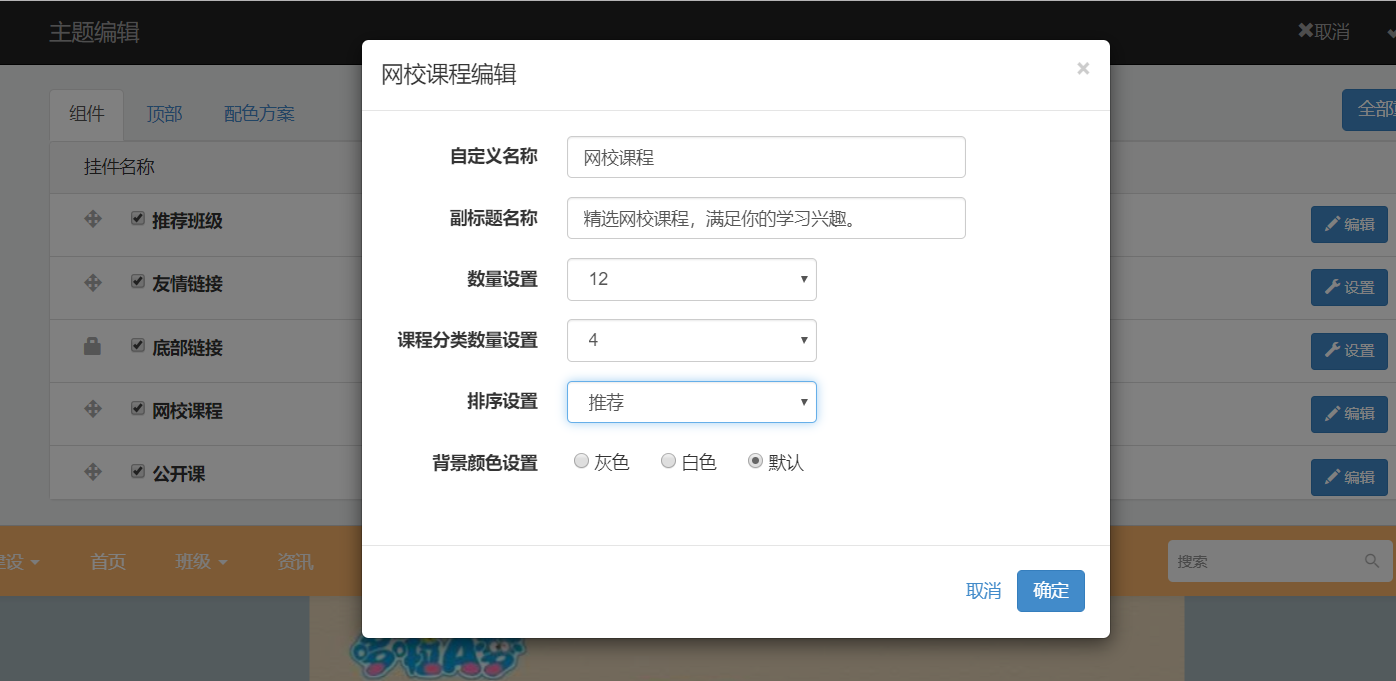Click the search magnifier icon
Viewport: 1396px width, 681px height.
coord(1371,561)
